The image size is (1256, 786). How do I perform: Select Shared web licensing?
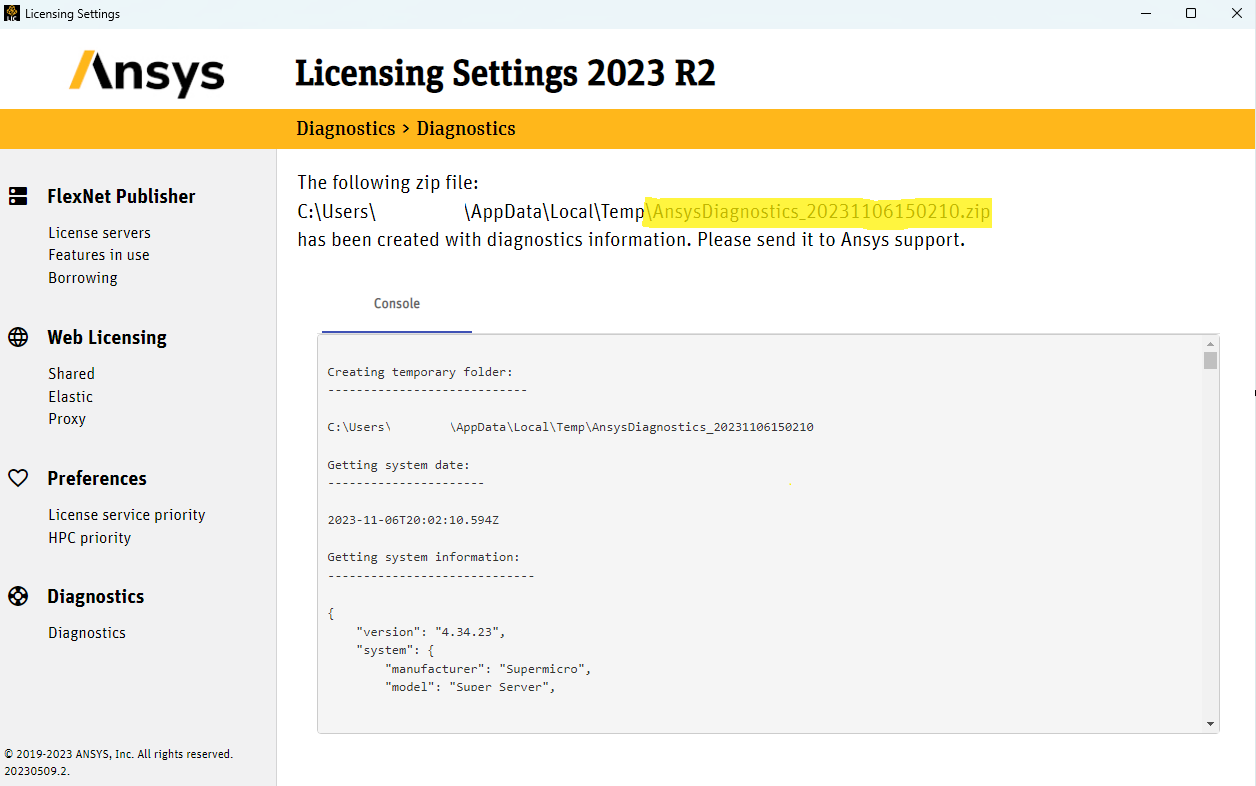[71, 374]
